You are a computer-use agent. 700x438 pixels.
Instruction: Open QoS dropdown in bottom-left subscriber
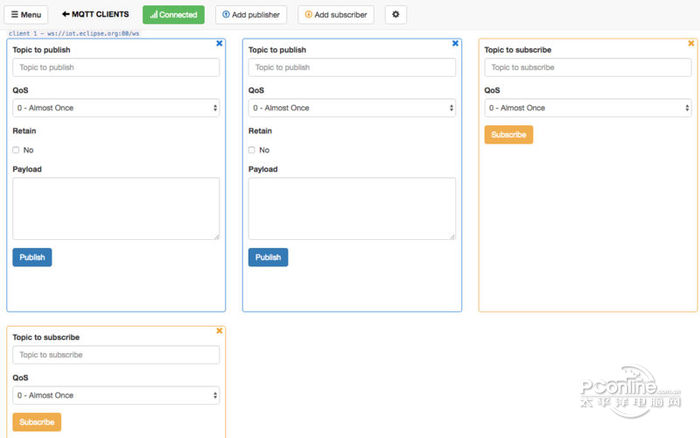[116, 395]
